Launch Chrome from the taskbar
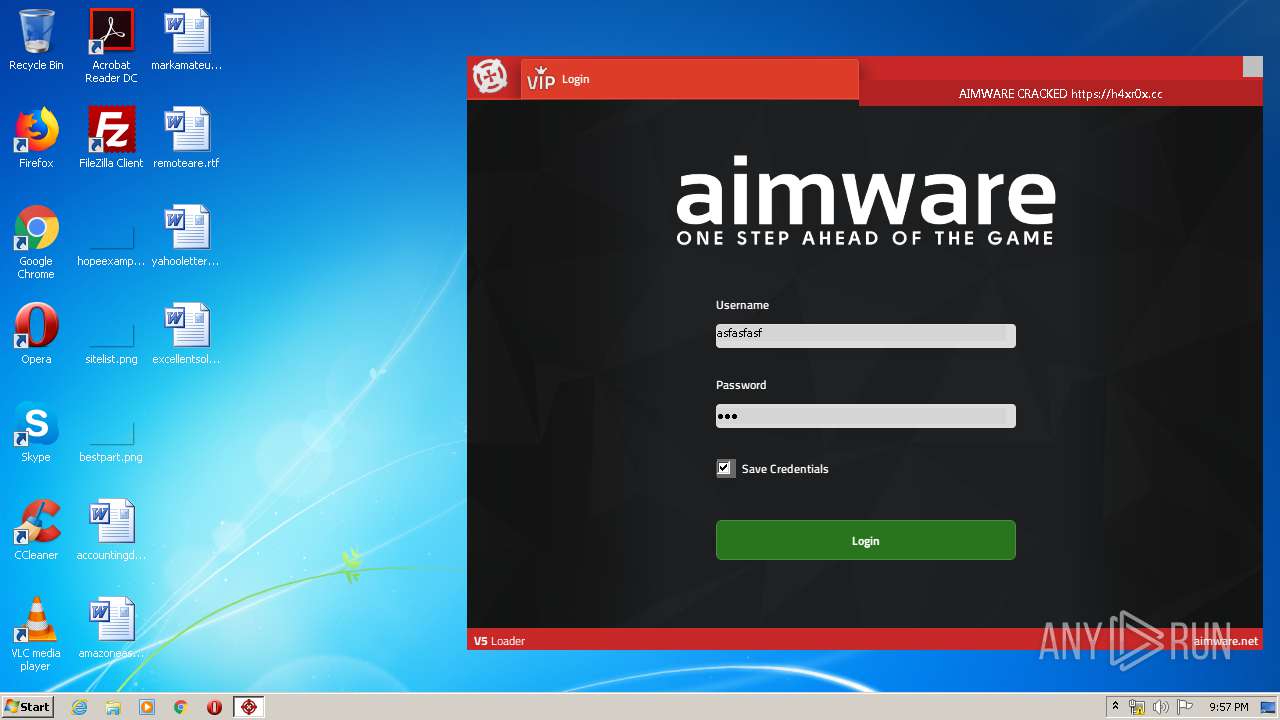 pyautogui.click(x=181, y=707)
